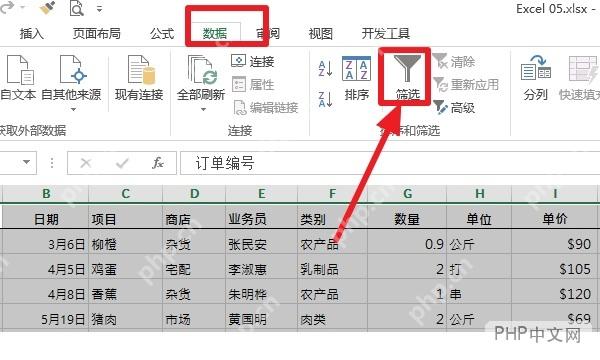Screen dimensions: 600x360
Task: Open the 页面布局 tab
Action: [x=96, y=34]
